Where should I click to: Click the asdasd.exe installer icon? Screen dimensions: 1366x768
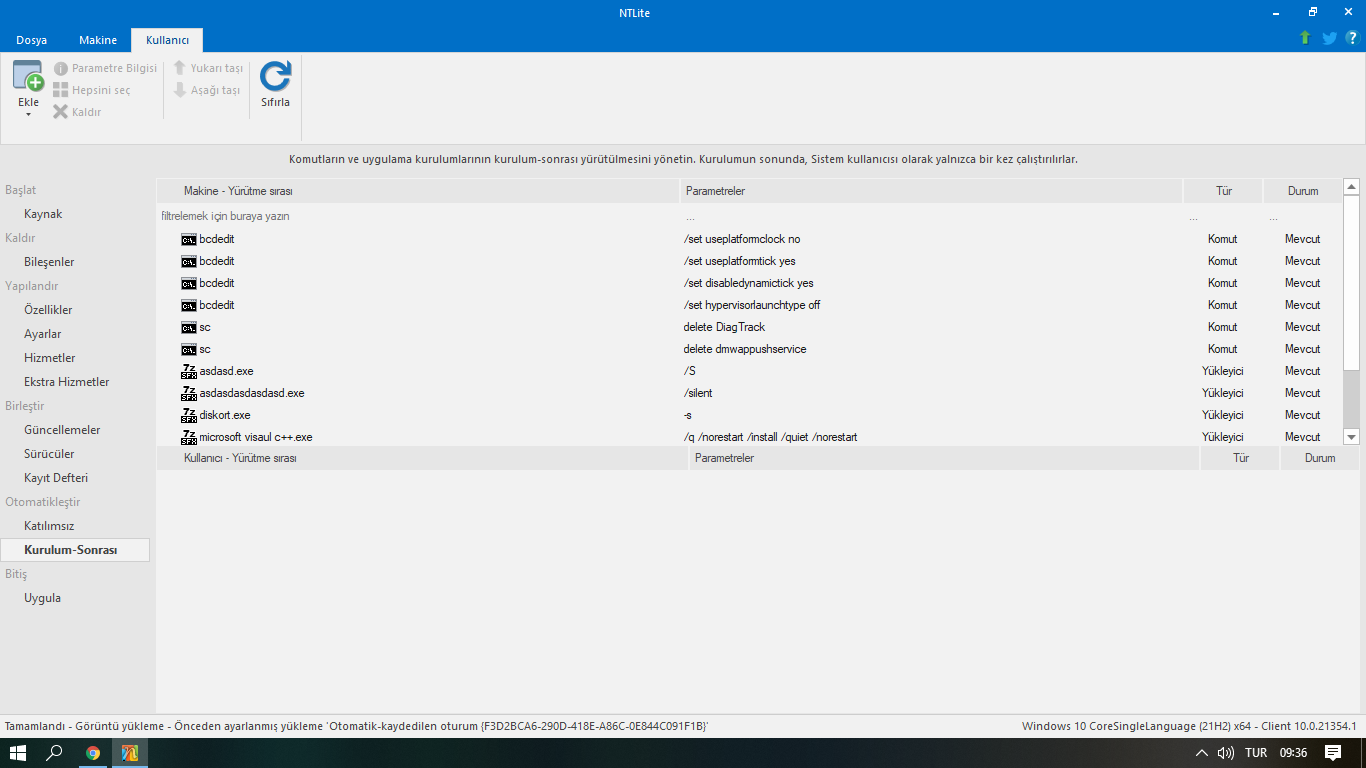pyautogui.click(x=189, y=371)
